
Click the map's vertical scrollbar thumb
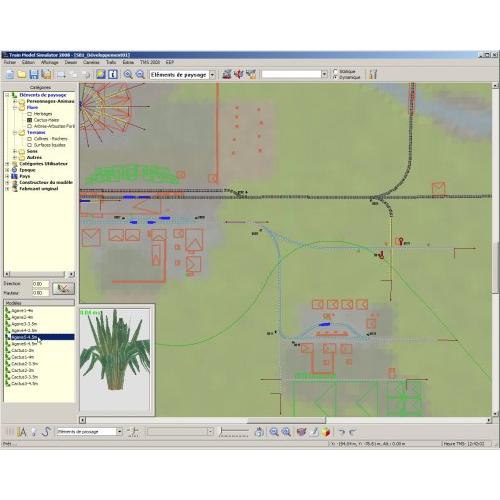tap(495, 268)
